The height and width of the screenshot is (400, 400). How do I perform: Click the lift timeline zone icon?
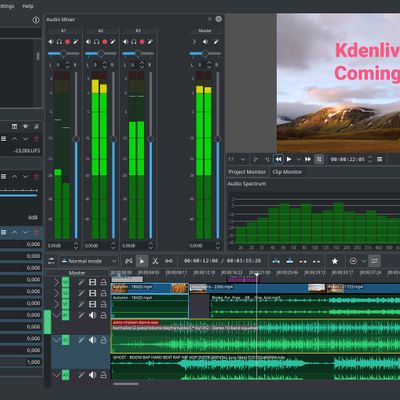click(316, 261)
